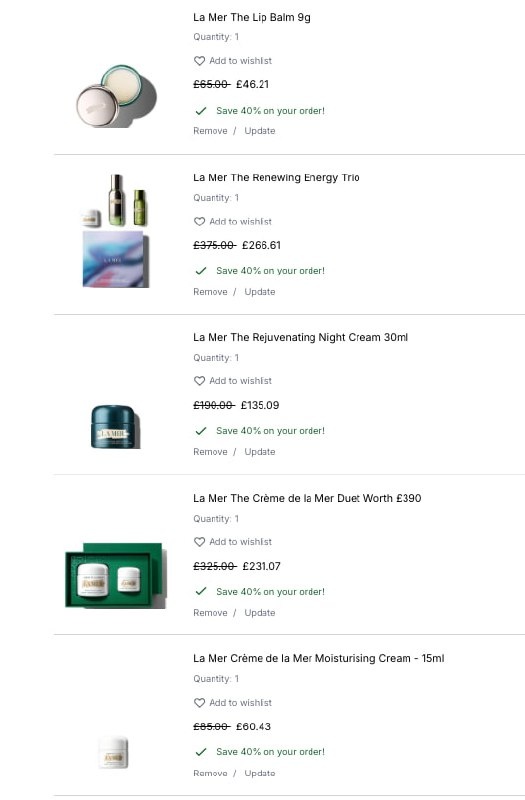This screenshot has height=800, width=525.
Task: Open the Renewing Energy Trio product image
Action: (116, 231)
